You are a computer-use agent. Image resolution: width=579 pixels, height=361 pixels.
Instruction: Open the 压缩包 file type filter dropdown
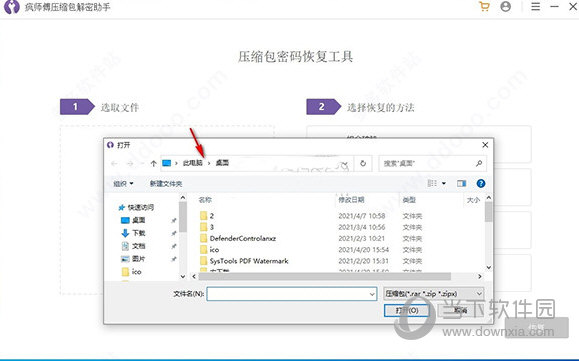434,294
